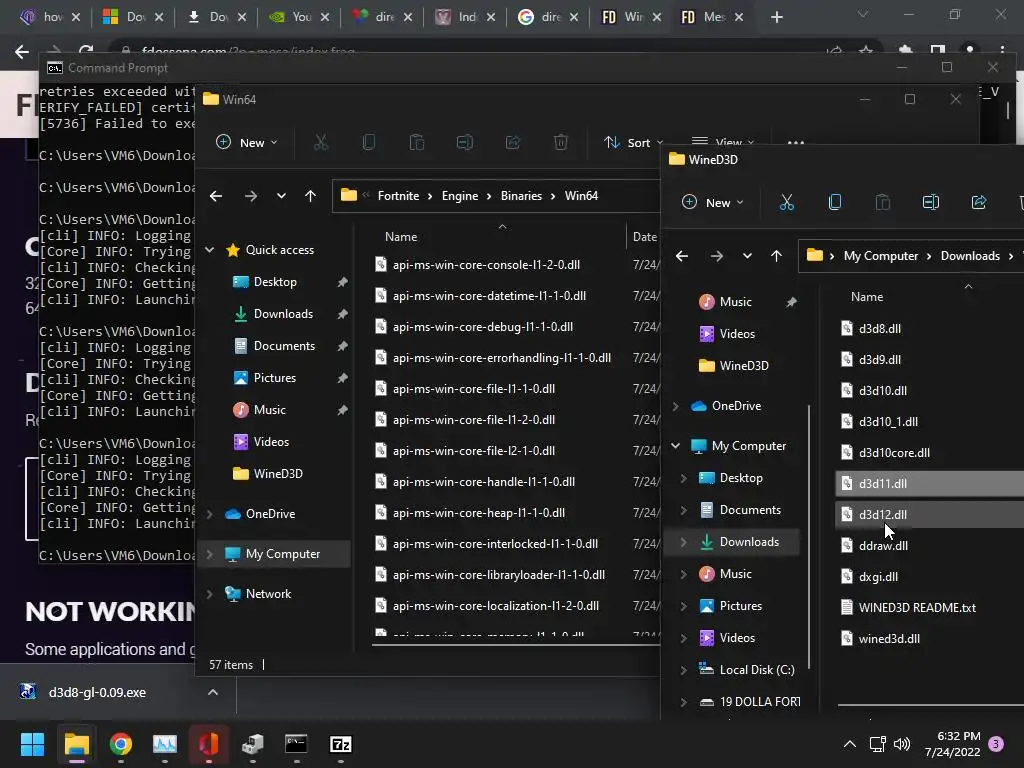Screen dimensions: 1024x768
Task: Click My Computer in WineD3D address breadcrumb
Action: (x=880, y=256)
